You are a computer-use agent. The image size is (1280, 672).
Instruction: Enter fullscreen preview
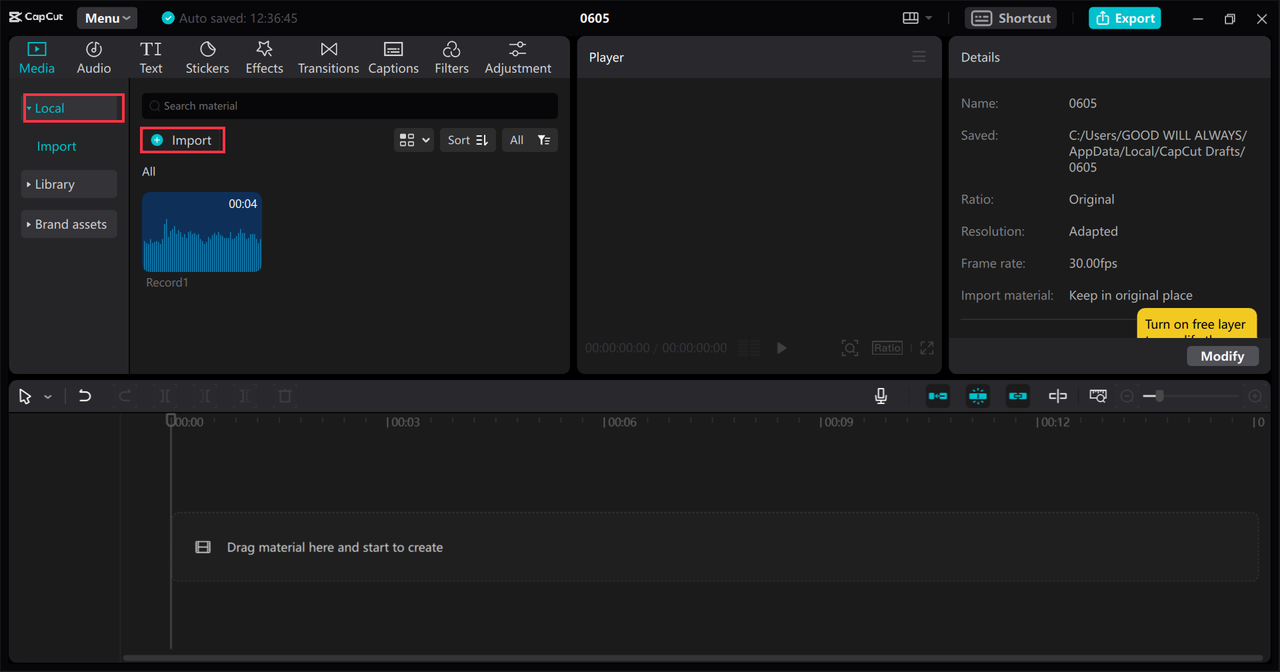(927, 348)
